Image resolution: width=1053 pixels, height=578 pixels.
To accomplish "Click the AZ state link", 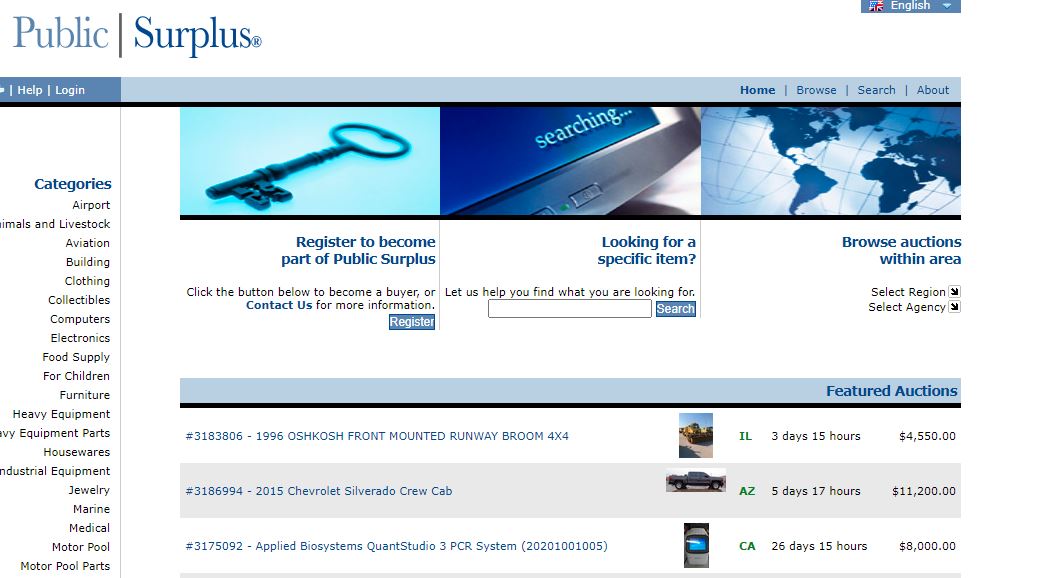I will point(747,491).
